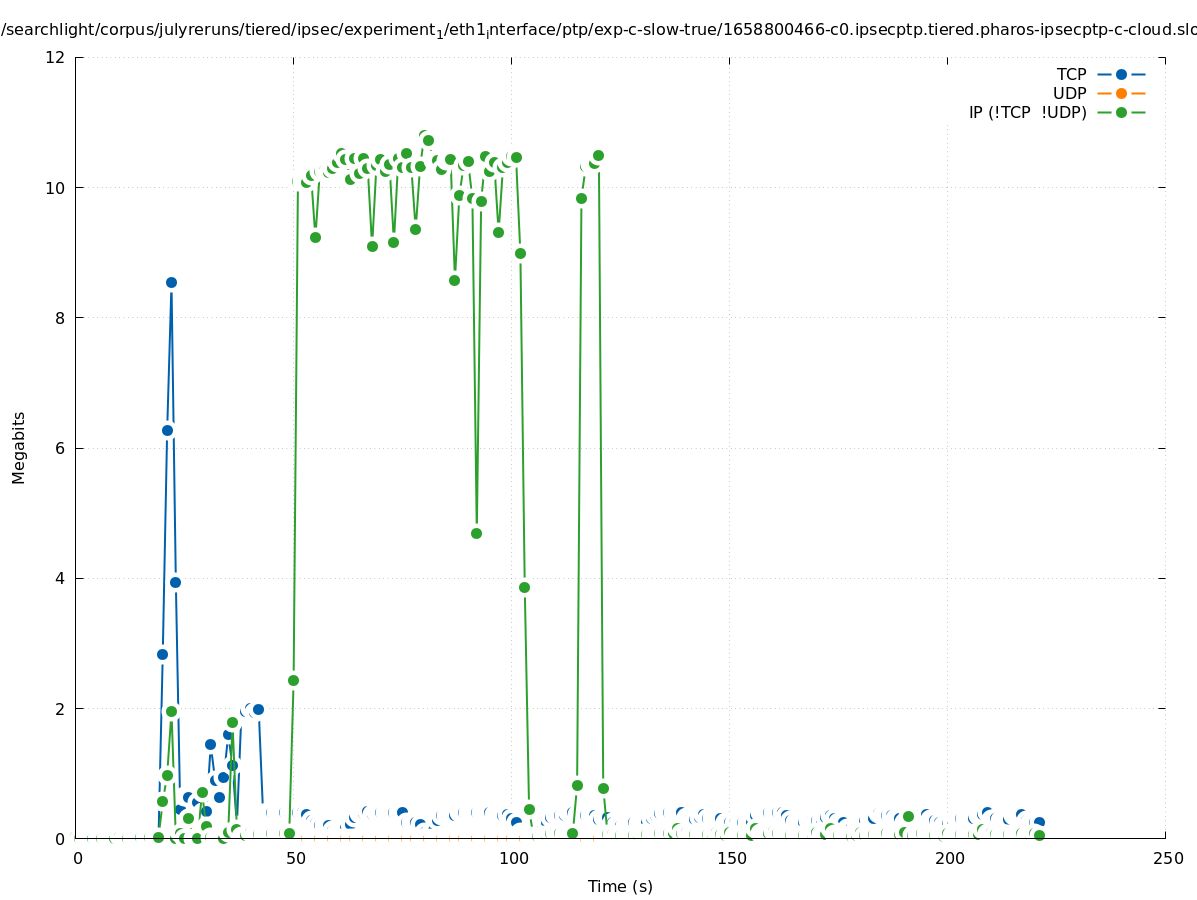The image size is (1197, 900).
Task: Click the last blue TCP point at 220 seconds
Action: point(1039,822)
